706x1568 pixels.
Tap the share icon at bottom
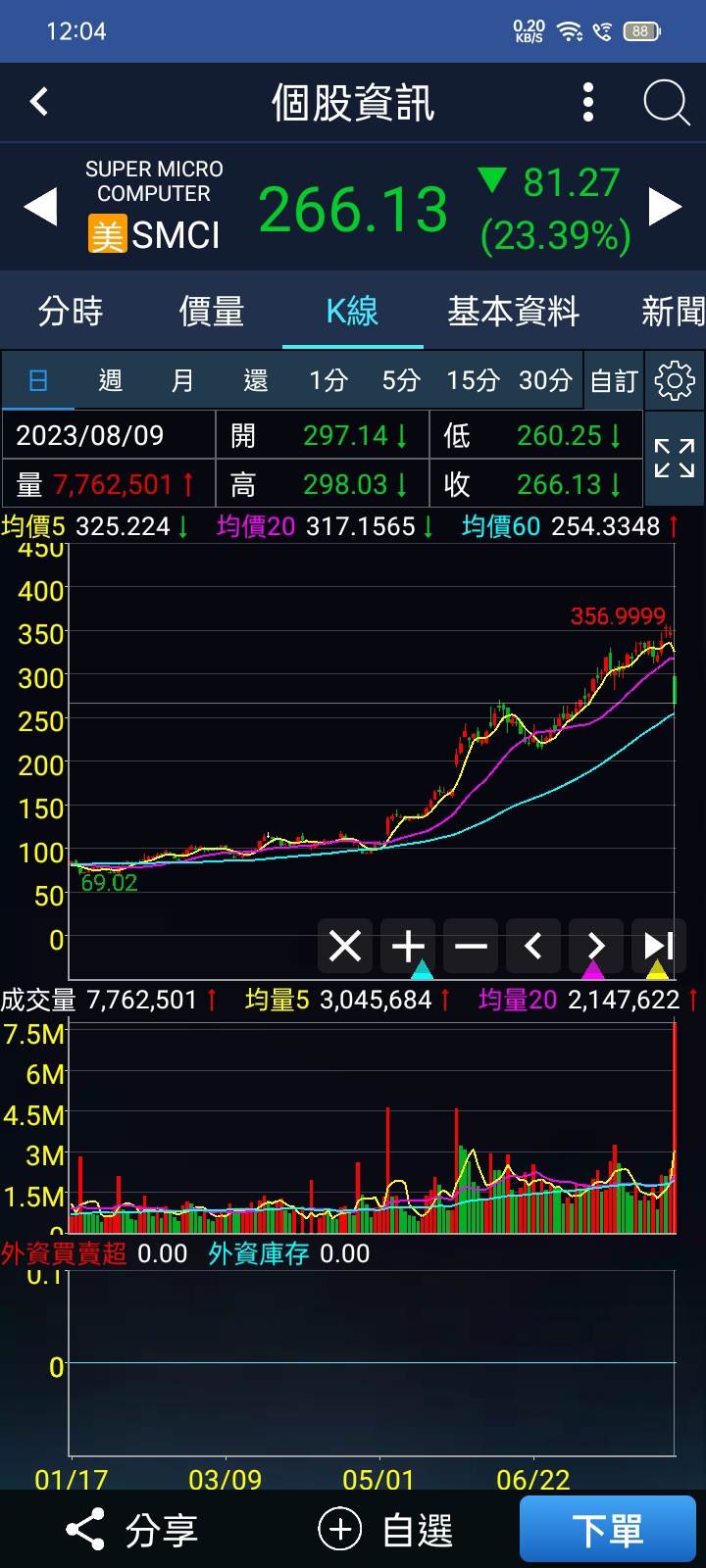[85, 1530]
